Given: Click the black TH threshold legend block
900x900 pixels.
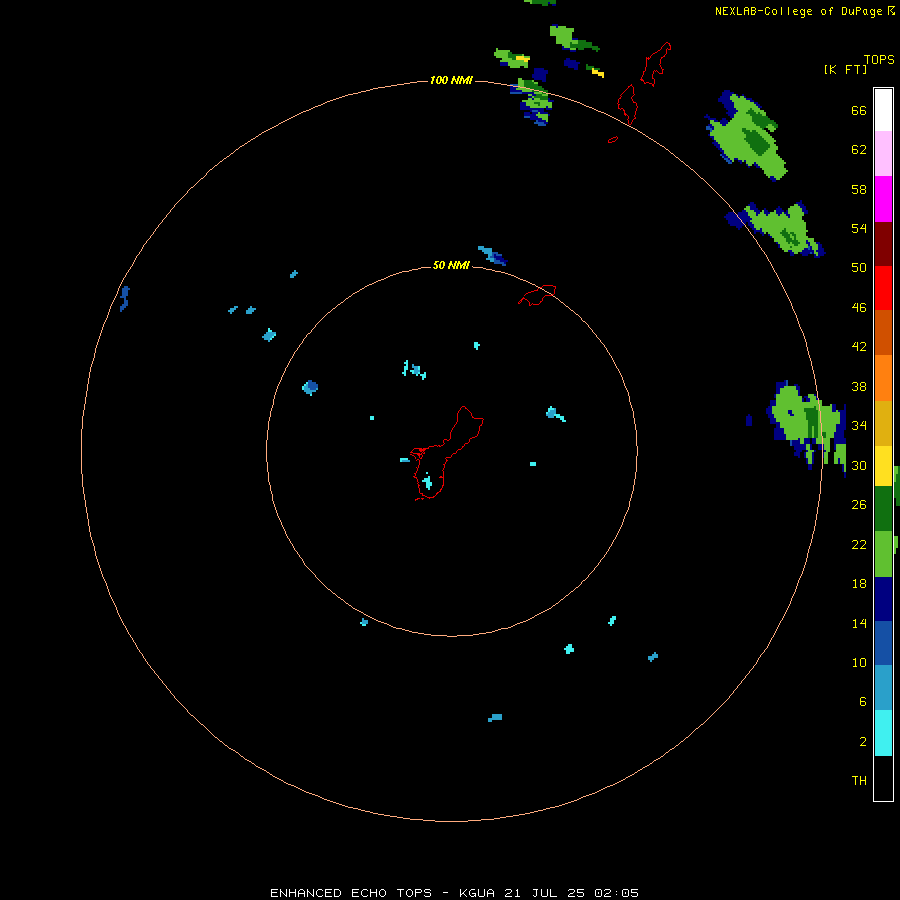Looking at the screenshot, I should [883, 778].
